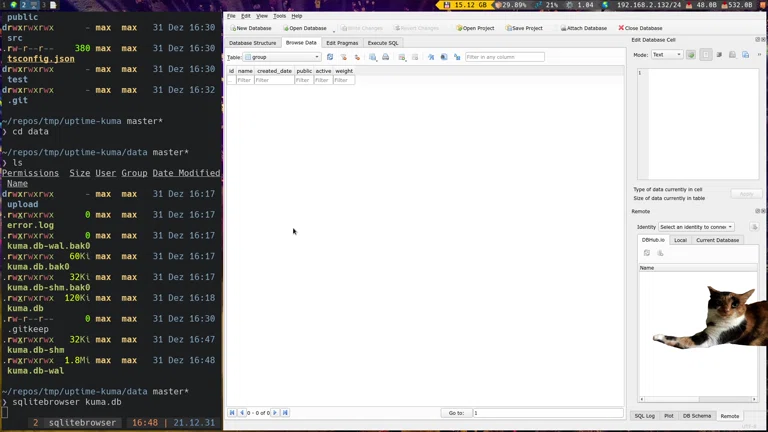
Task: Click the Name column header in Remote list
Action: point(697,268)
